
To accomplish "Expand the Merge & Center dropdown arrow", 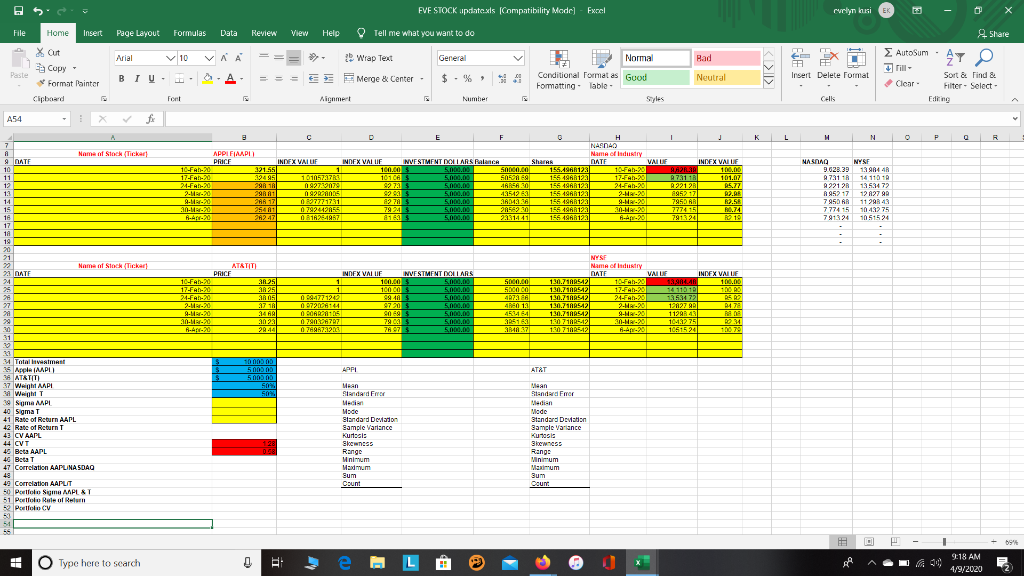I will coord(422,79).
